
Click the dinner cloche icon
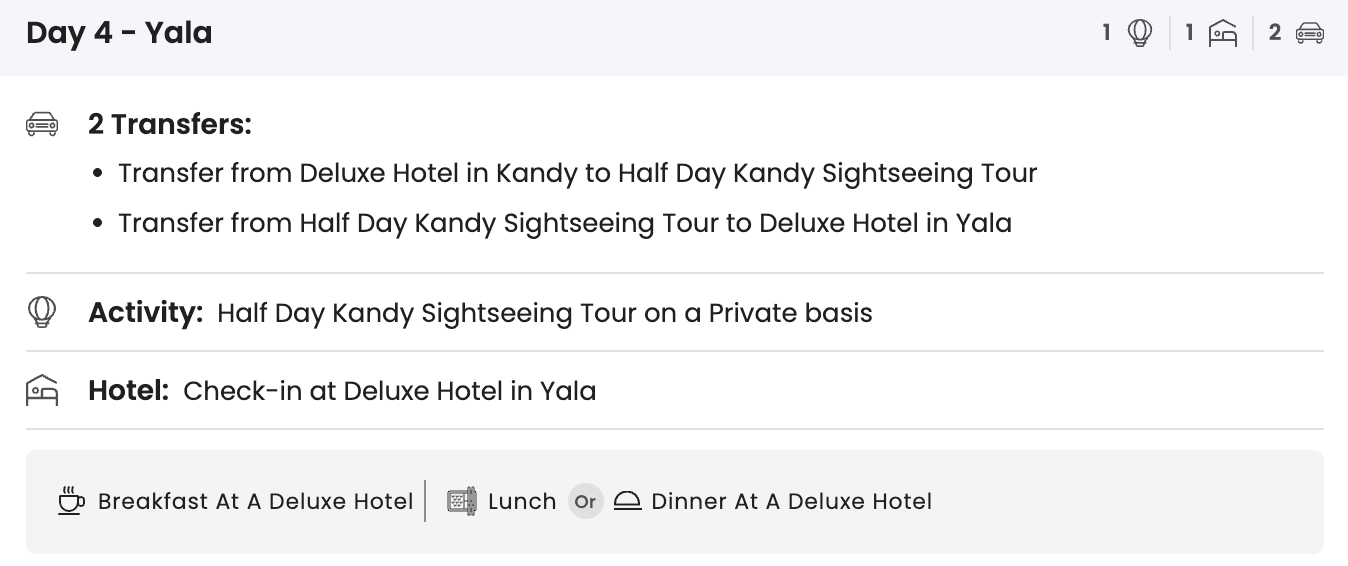tap(627, 501)
